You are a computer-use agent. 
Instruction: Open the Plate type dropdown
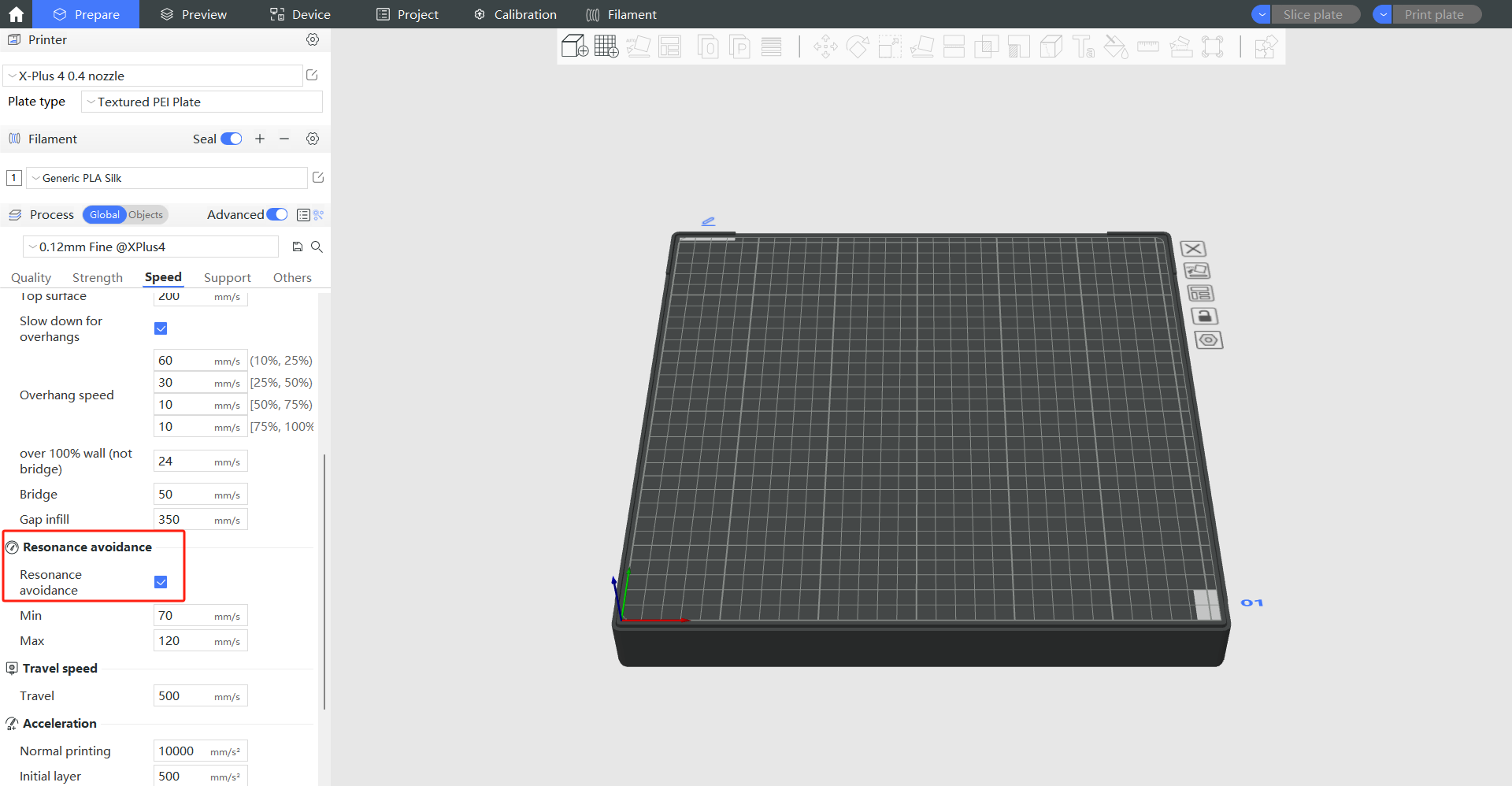[x=202, y=102]
